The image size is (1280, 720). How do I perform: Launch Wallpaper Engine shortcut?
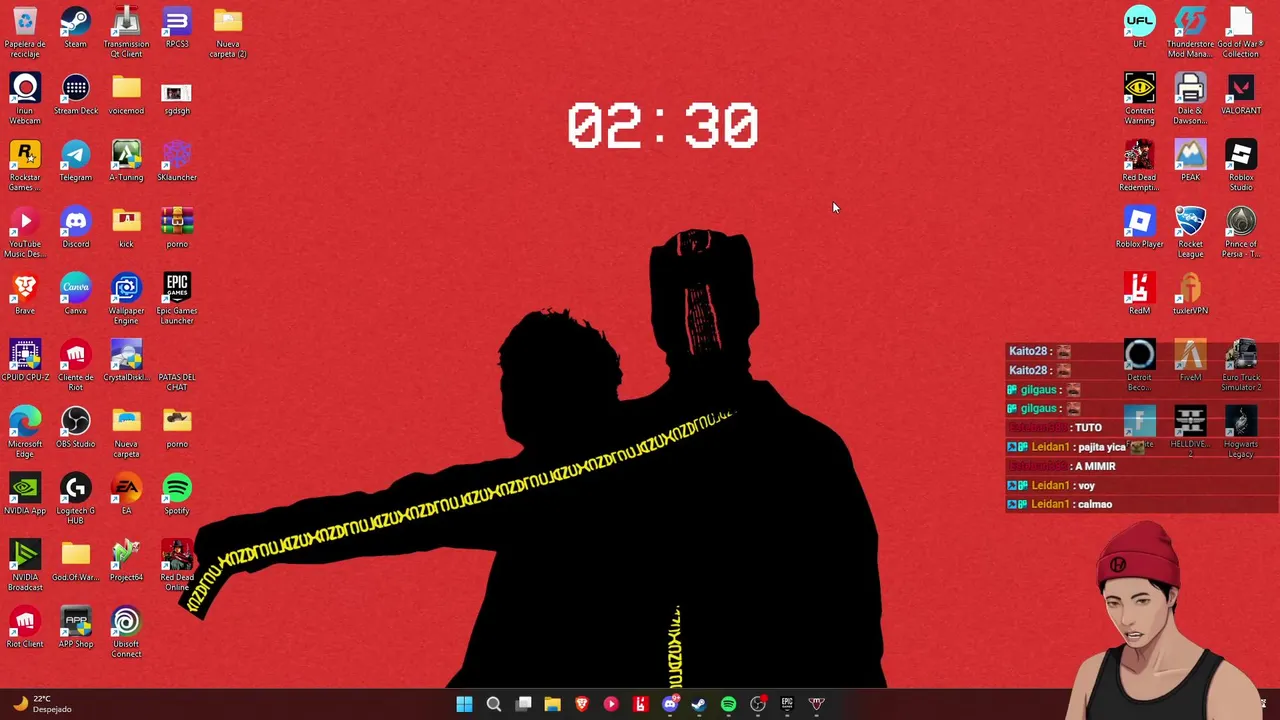pyautogui.click(x=126, y=299)
